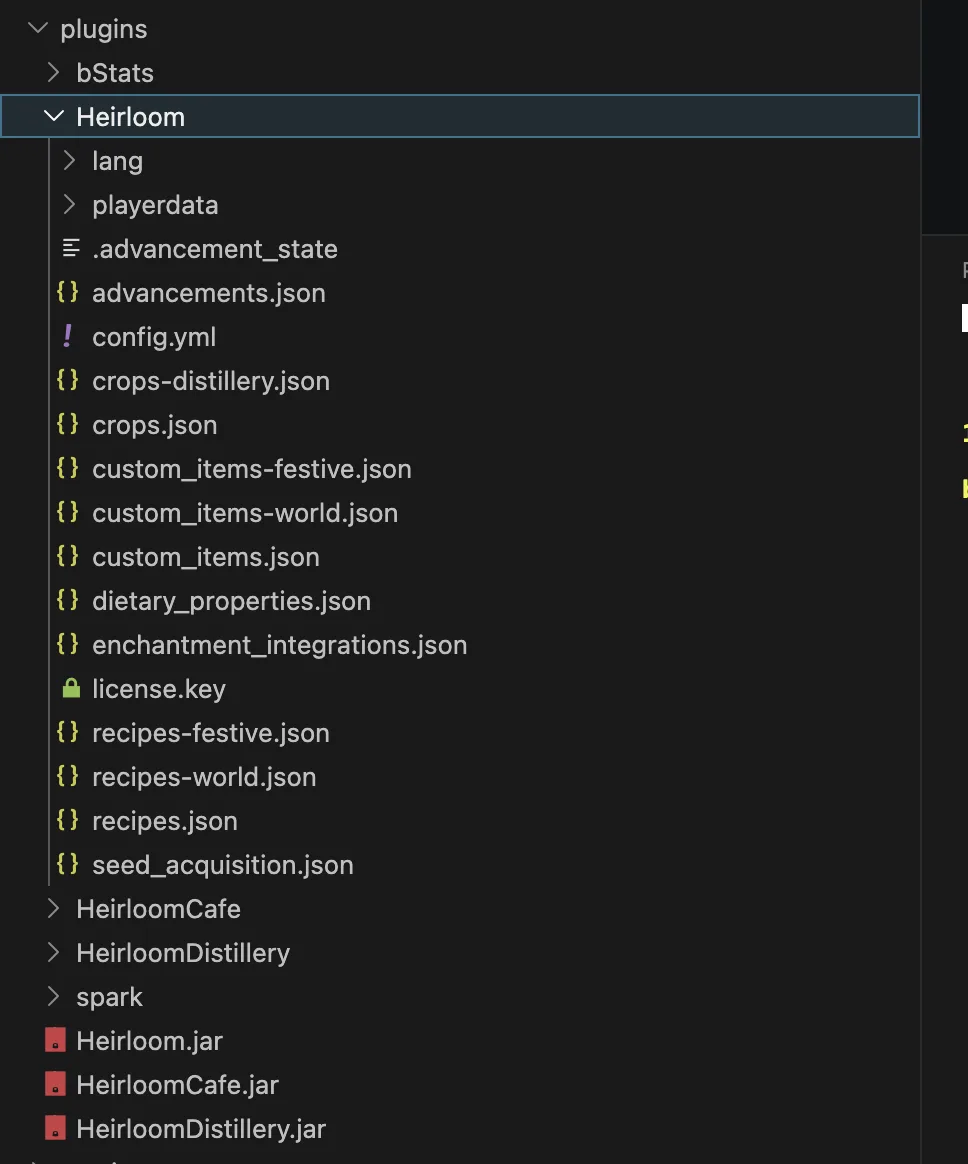The image size is (968, 1164).
Task: Open custom_items-festive.json file name
Action: (252, 469)
